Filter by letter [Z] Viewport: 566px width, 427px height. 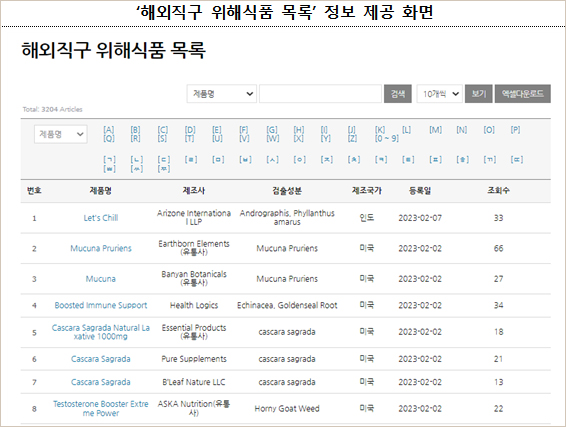pyautogui.click(x=352, y=138)
